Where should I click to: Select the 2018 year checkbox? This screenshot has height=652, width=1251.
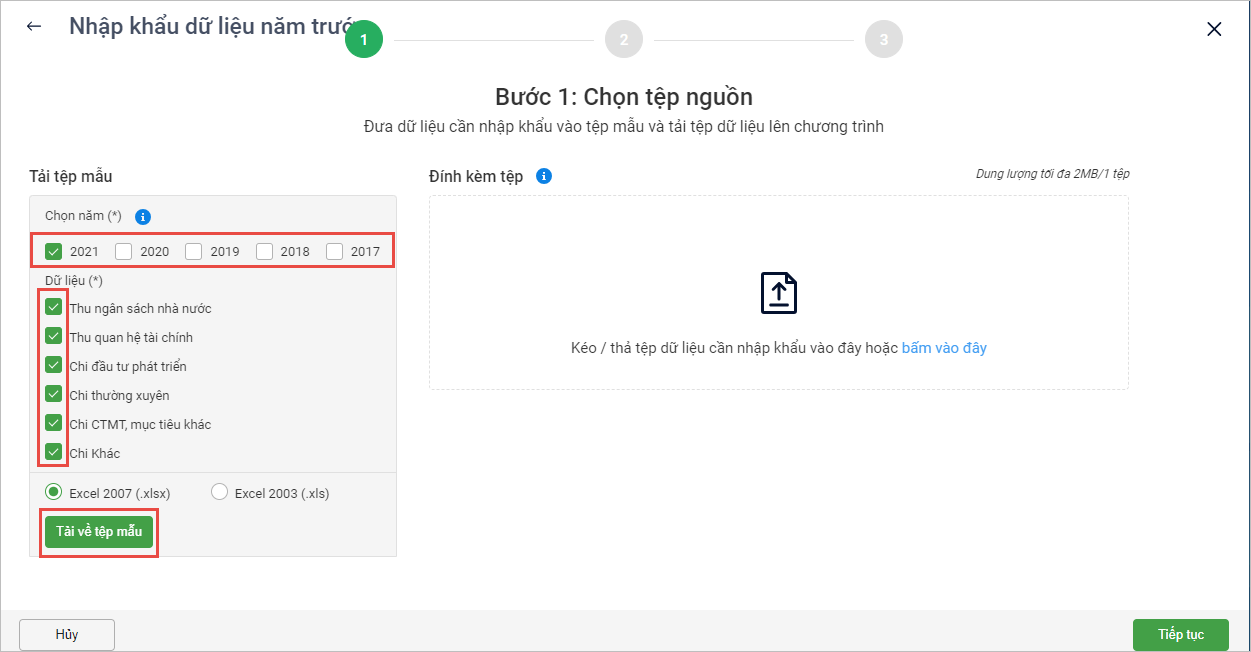(264, 251)
